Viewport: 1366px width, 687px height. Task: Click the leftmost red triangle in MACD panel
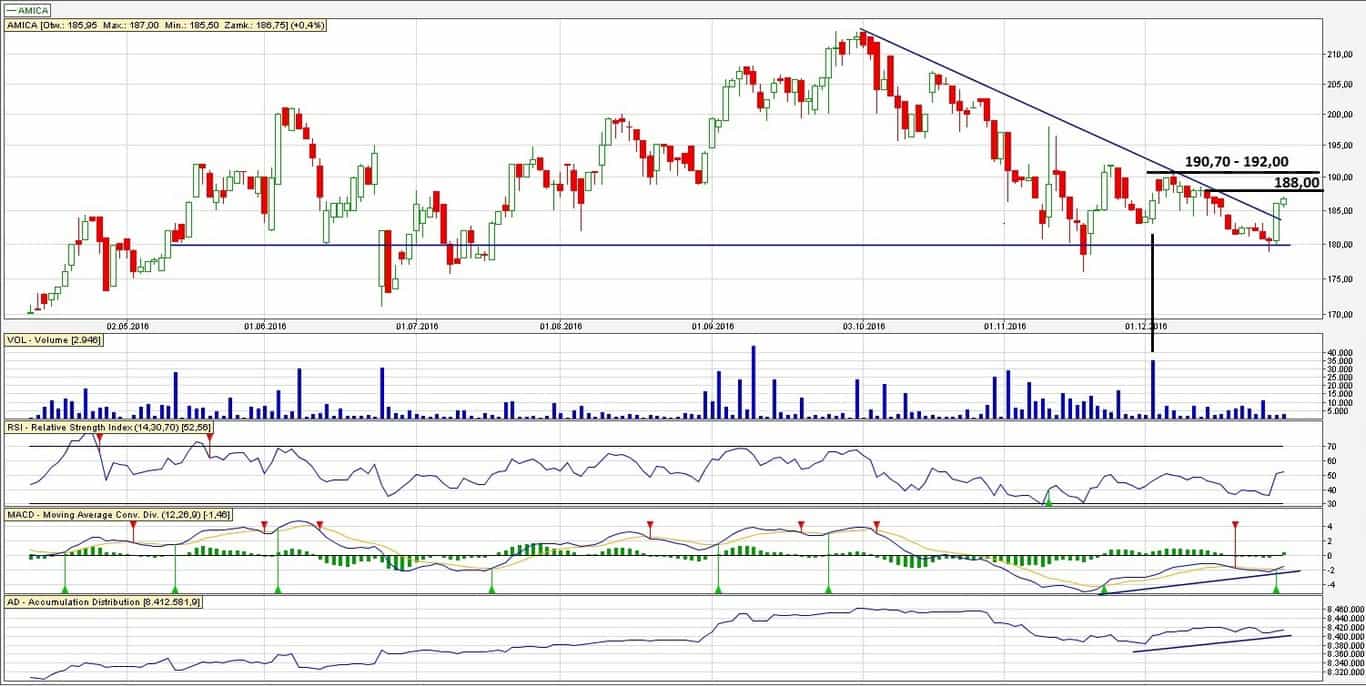(x=133, y=525)
